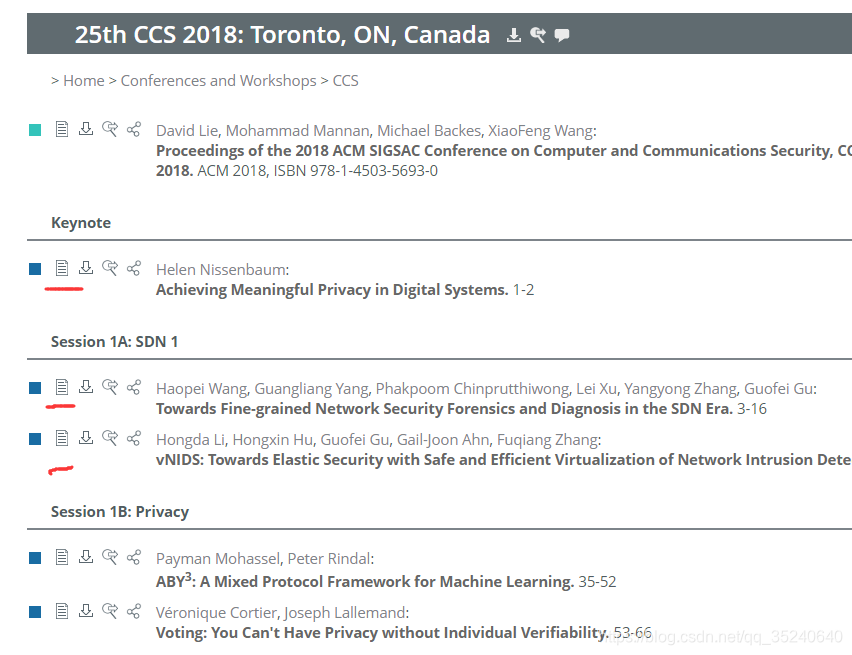Open document icon for Véronique Cortier paper
Screen dimensions: 852x655
pos(62,611)
